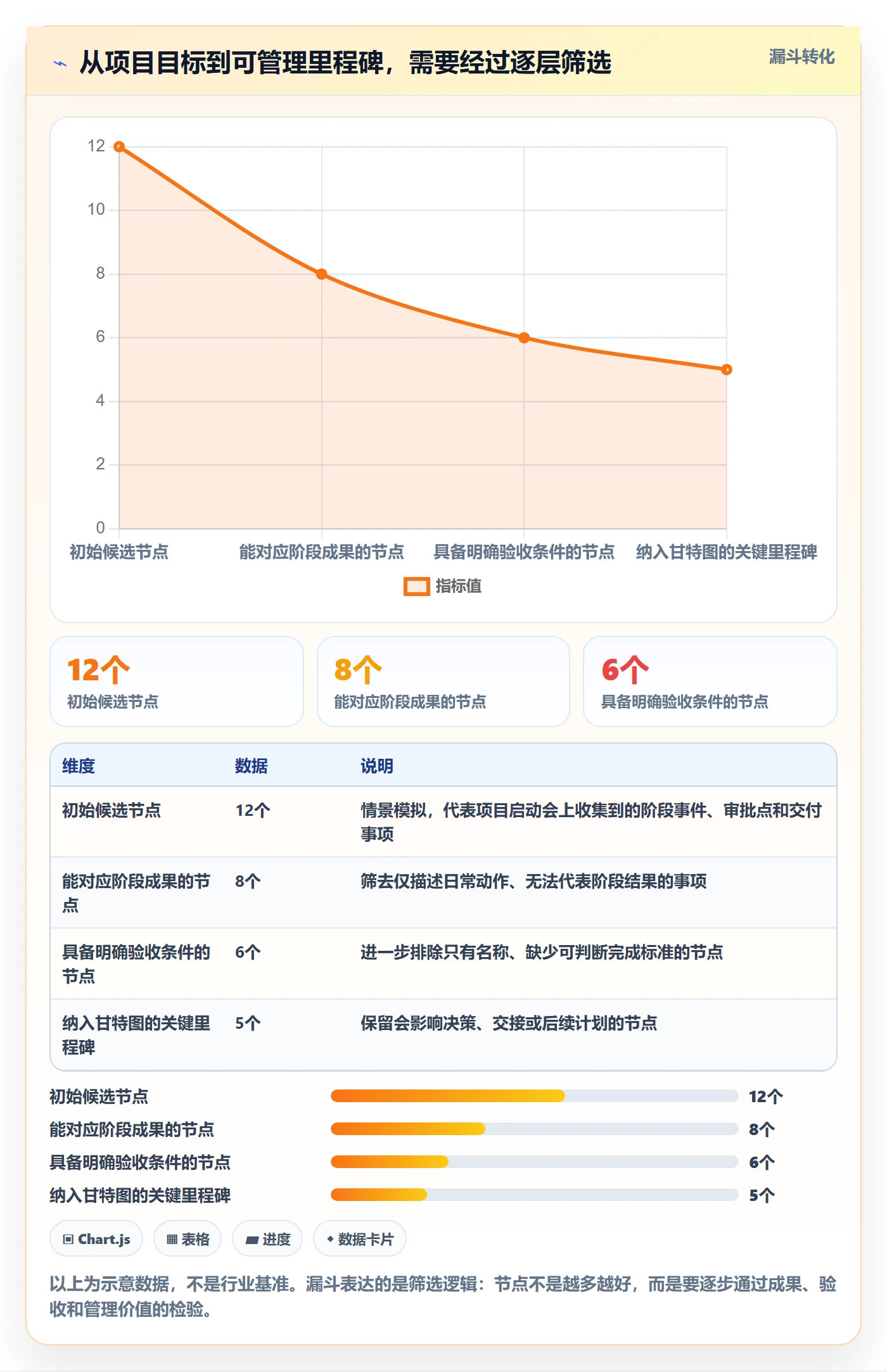Click x-axis label 纳入甘特图的关键里程碑 under chart
The height and width of the screenshot is (1372, 887).
(x=727, y=552)
